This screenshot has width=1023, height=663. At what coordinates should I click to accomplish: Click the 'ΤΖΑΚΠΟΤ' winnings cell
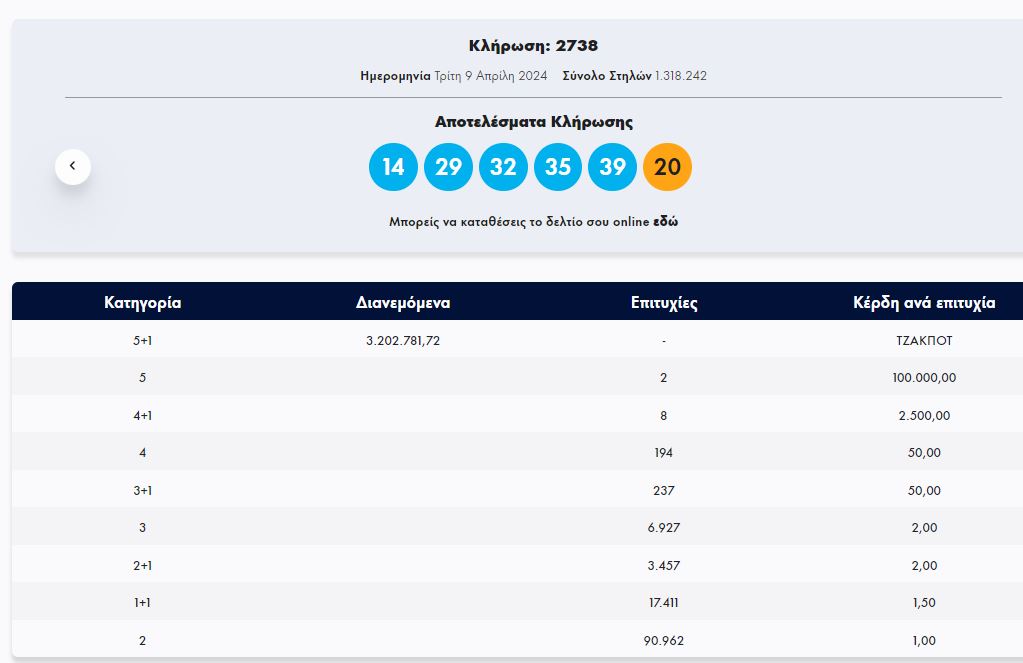pyautogui.click(x=924, y=340)
